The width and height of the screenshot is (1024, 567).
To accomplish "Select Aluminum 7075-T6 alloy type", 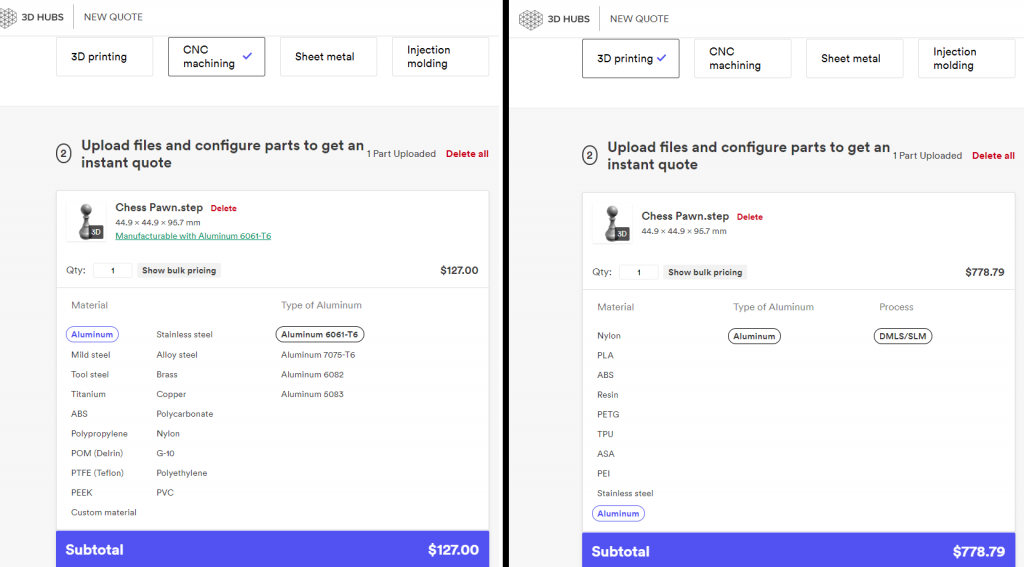I will 318,355.
